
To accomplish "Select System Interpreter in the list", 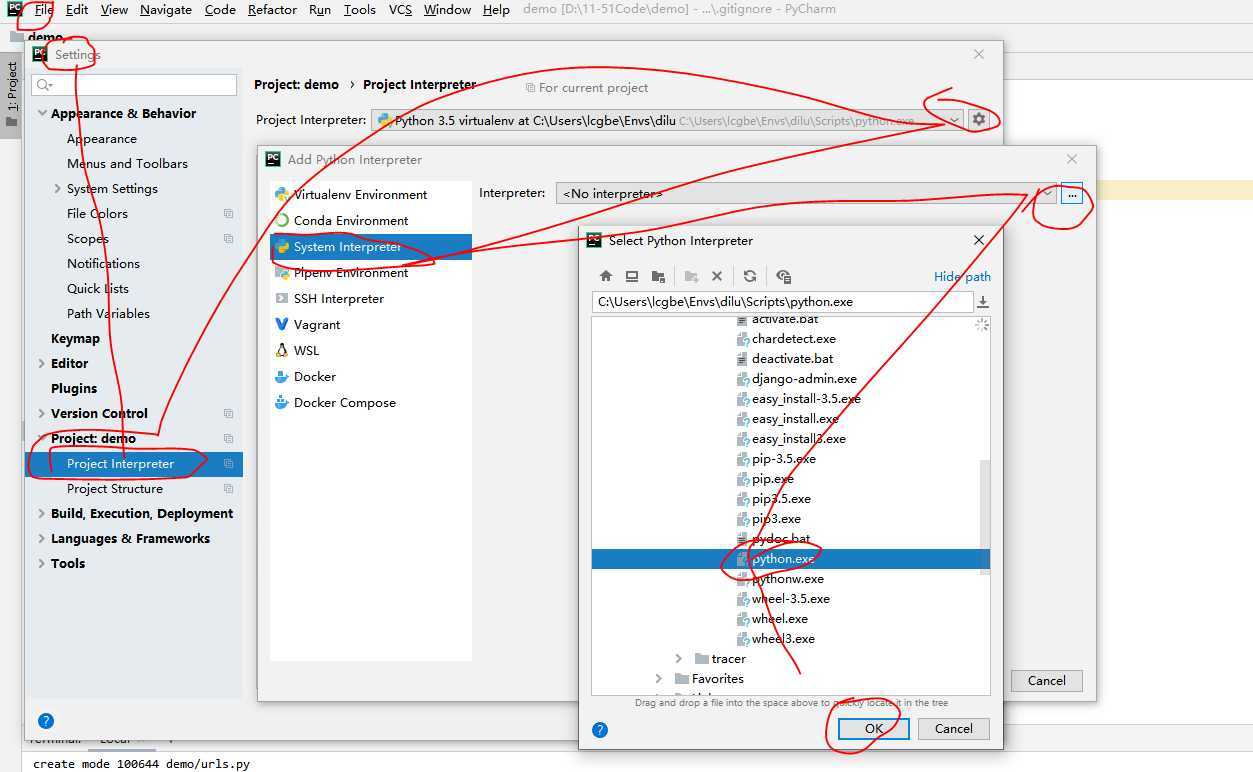I will [371, 247].
